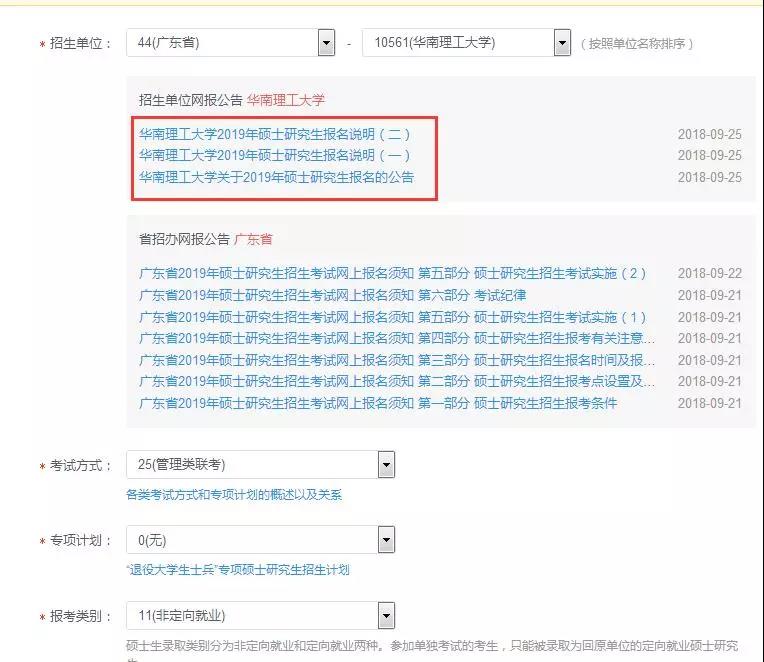
Task: Click the 专项计划 field label
Action: (80, 541)
